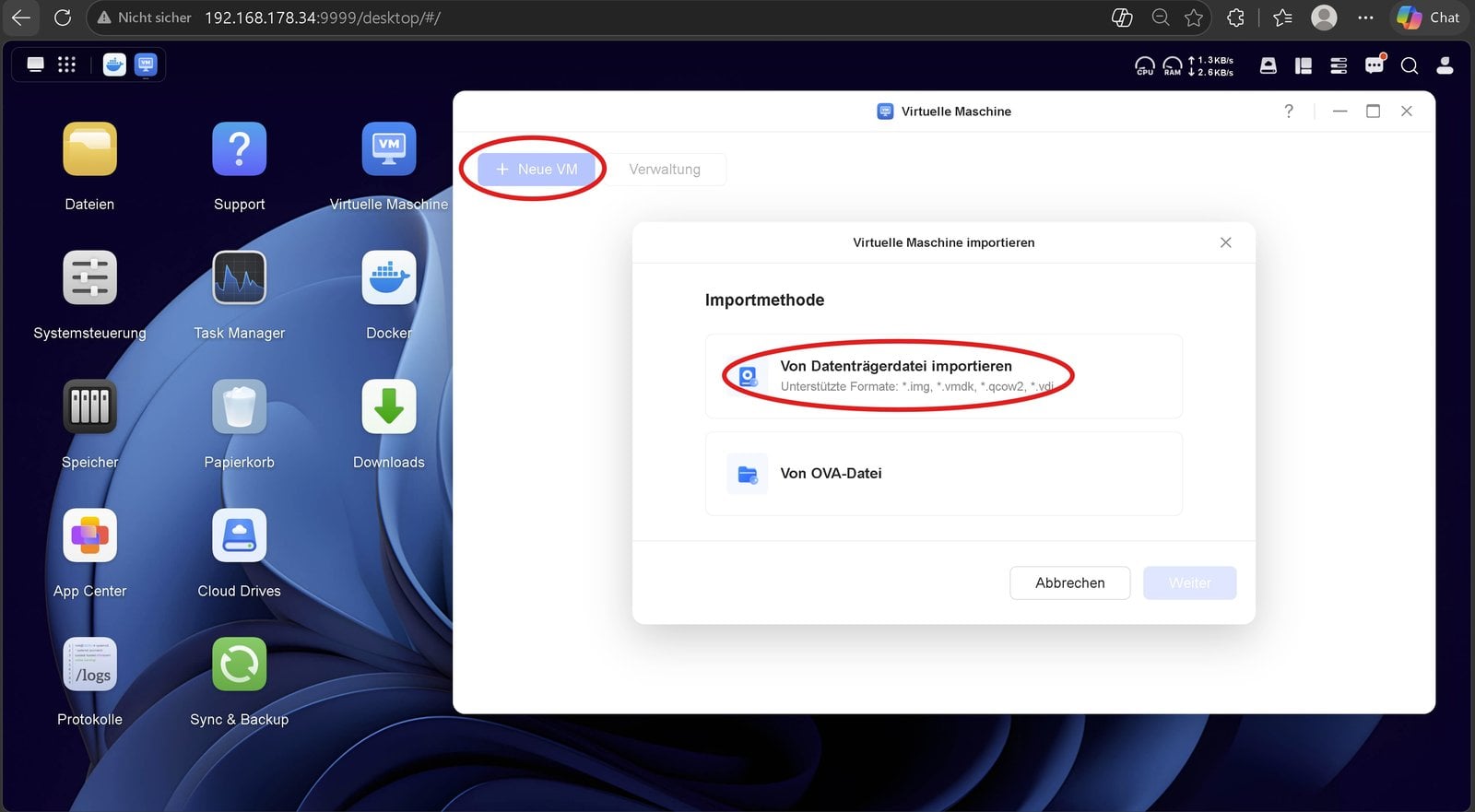Open the Downloads app
The image size is (1475, 812).
tap(389, 406)
